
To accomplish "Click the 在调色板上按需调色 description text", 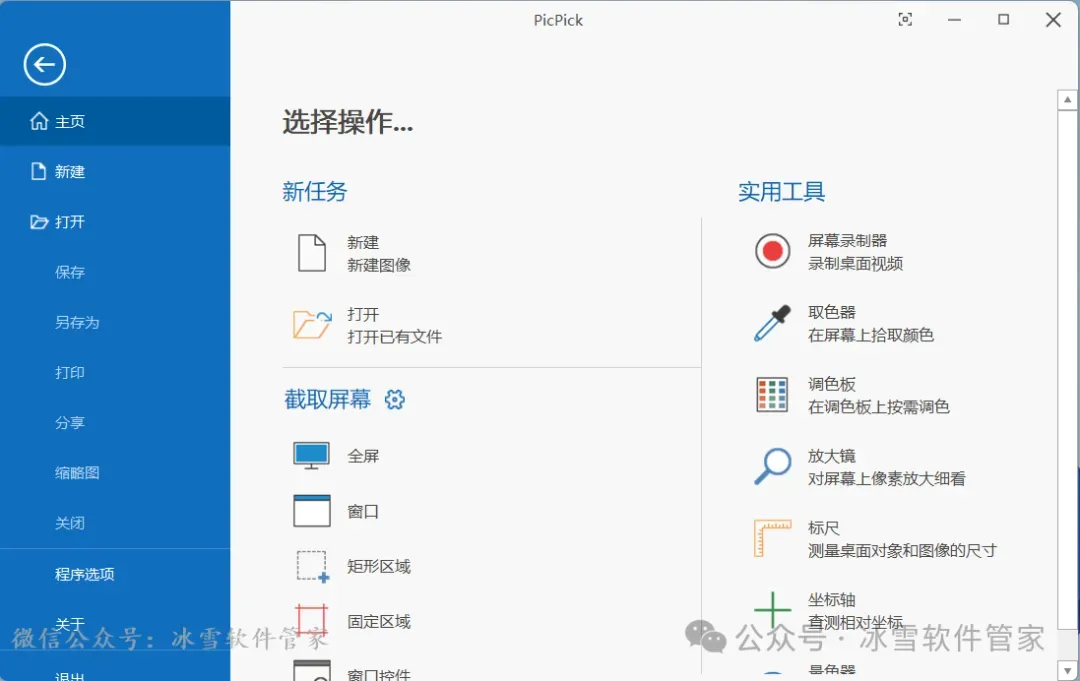I will click(x=879, y=407).
